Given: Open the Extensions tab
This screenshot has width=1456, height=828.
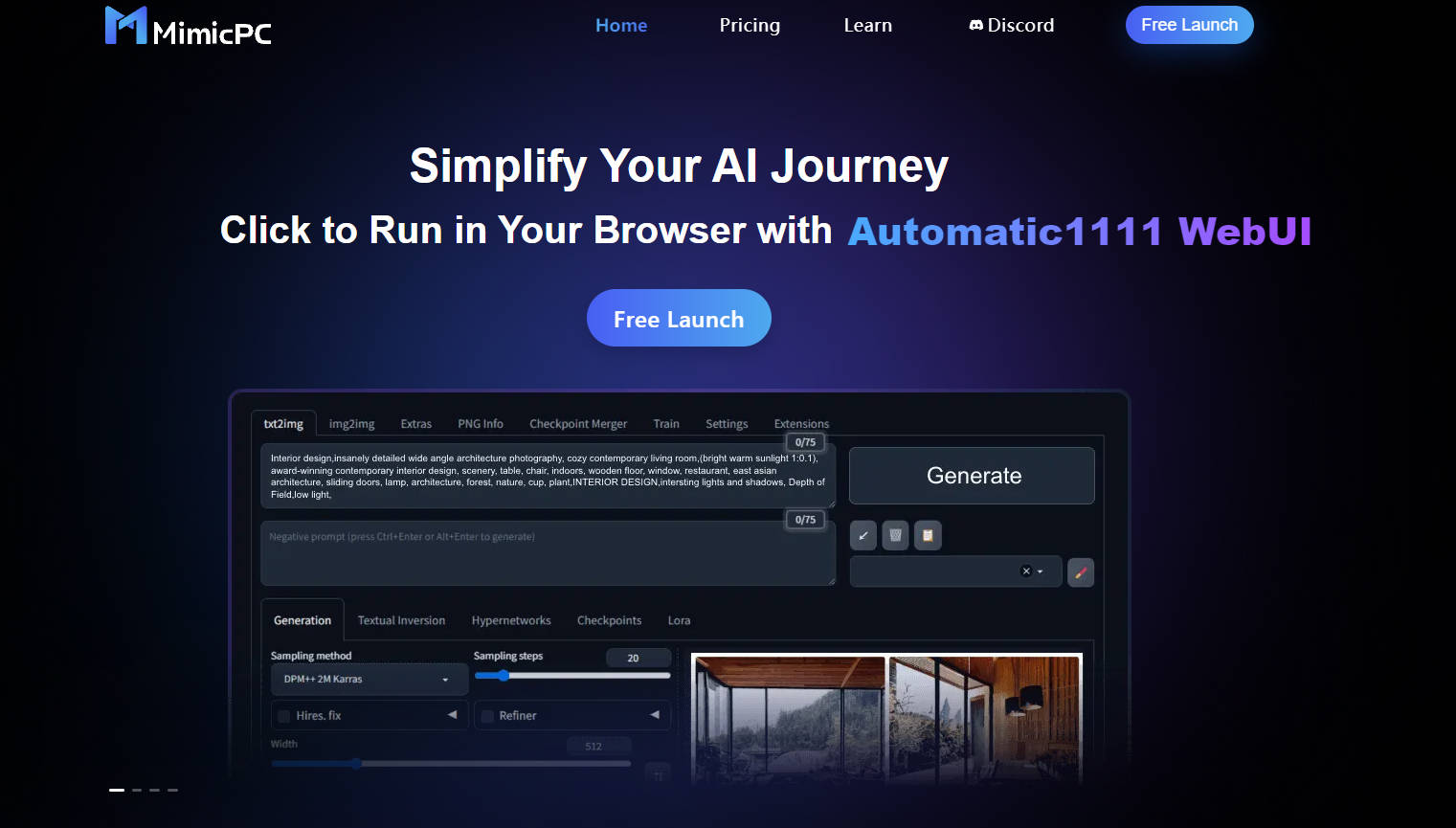Looking at the screenshot, I should (x=801, y=423).
